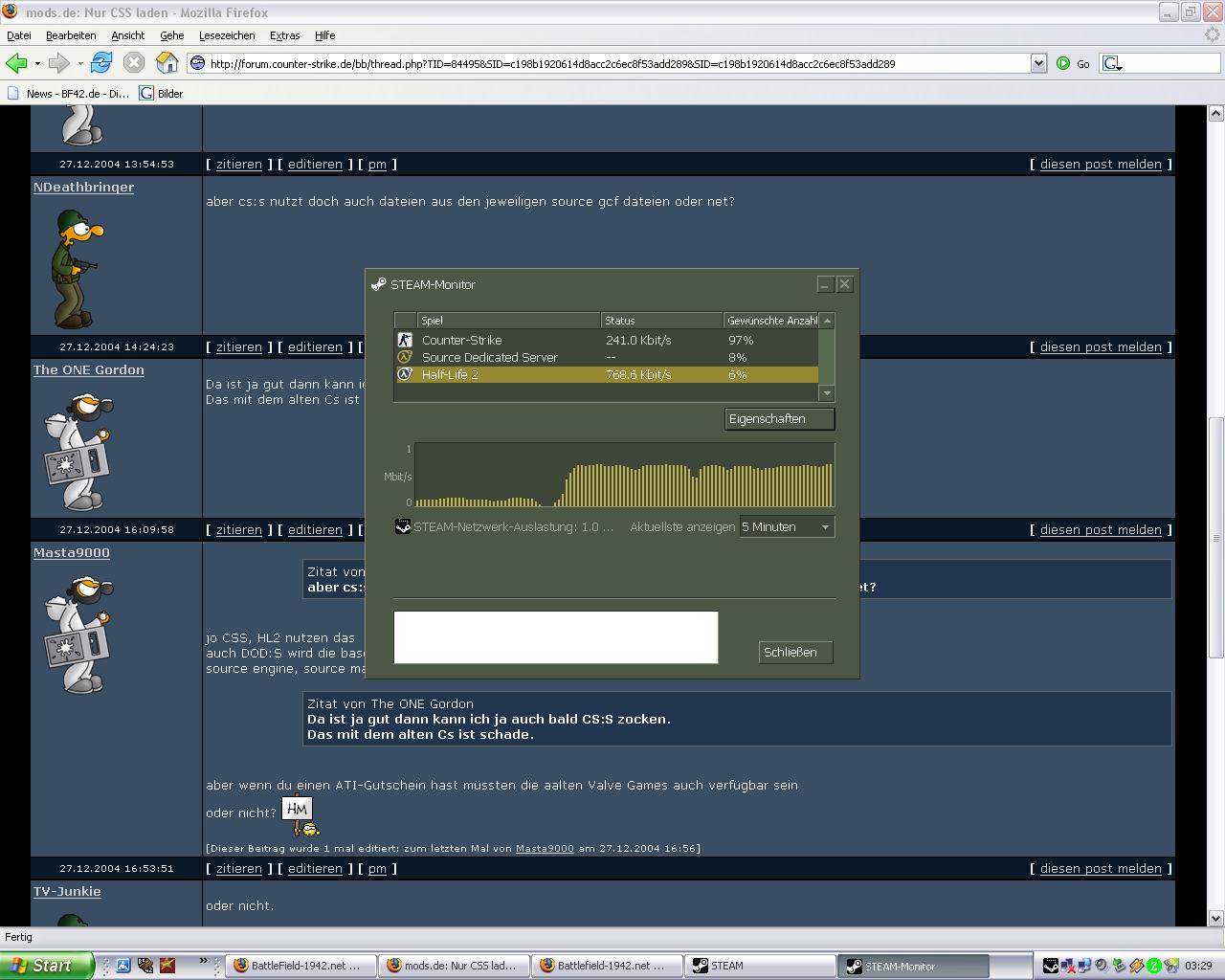Click the HM sign smiley

tap(301, 813)
